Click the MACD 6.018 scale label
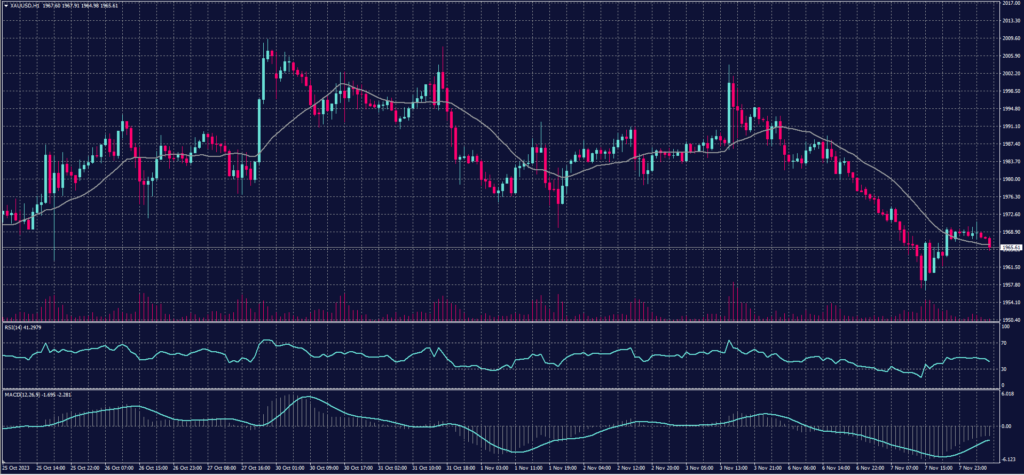 (x=1009, y=394)
